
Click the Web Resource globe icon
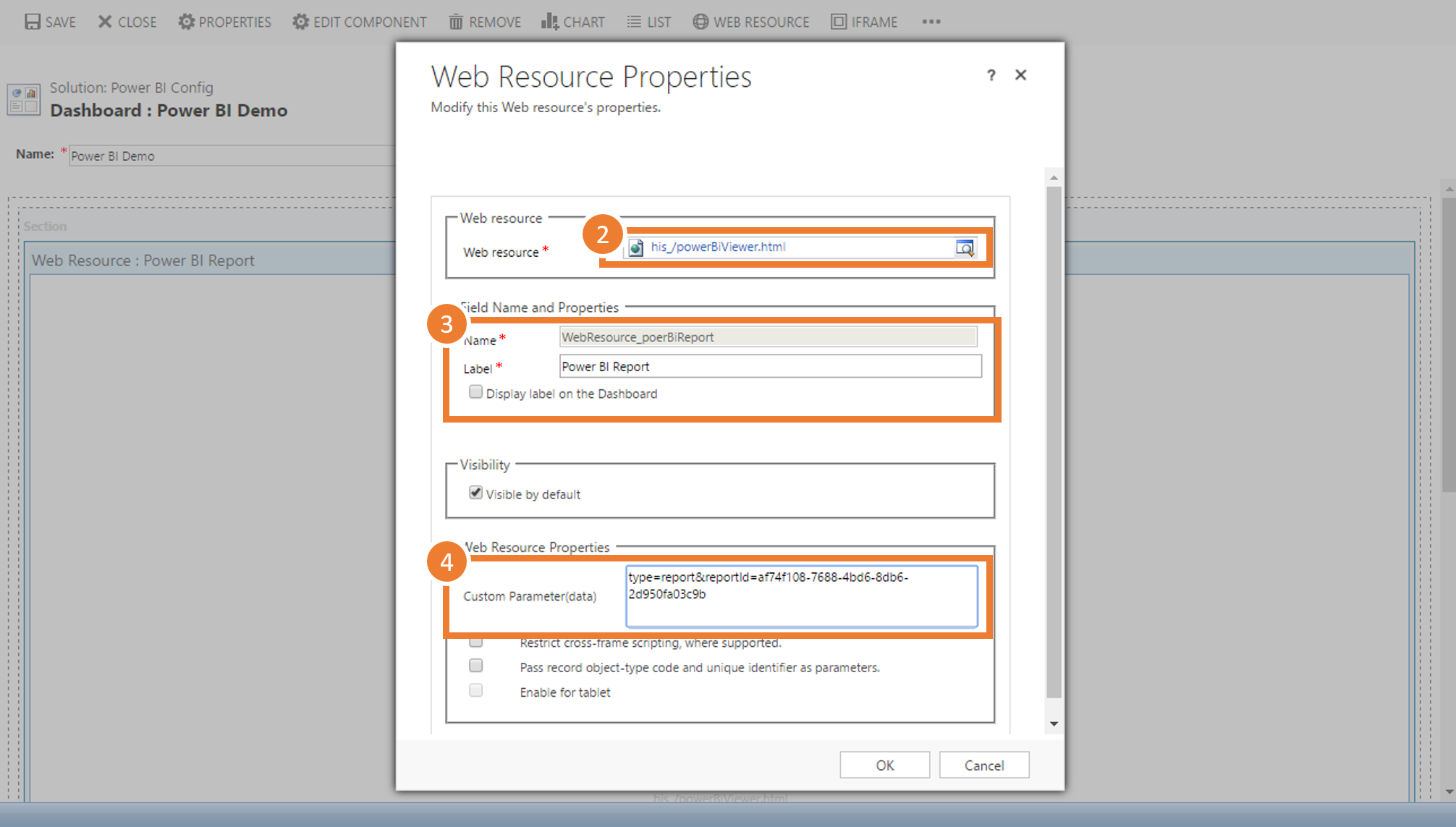[x=701, y=22]
